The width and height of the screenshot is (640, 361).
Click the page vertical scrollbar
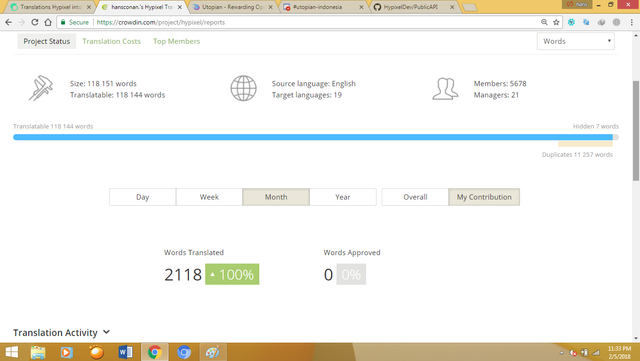[636, 131]
